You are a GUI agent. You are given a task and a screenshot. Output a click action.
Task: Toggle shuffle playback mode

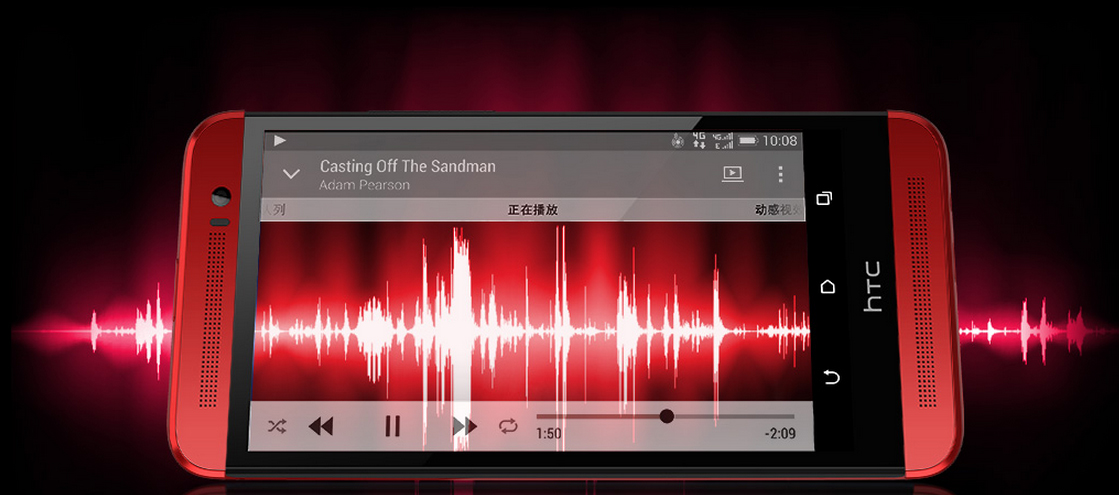click(x=277, y=427)
